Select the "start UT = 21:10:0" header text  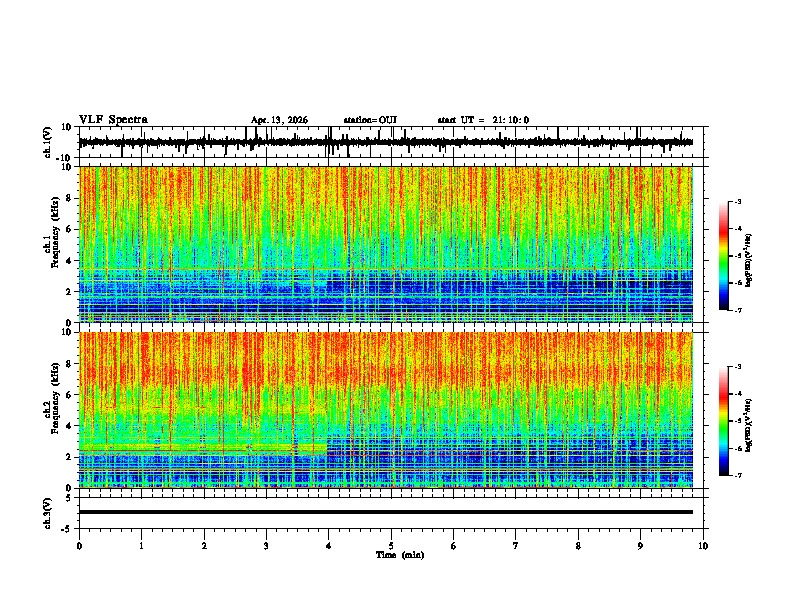[x=483, y=120]
